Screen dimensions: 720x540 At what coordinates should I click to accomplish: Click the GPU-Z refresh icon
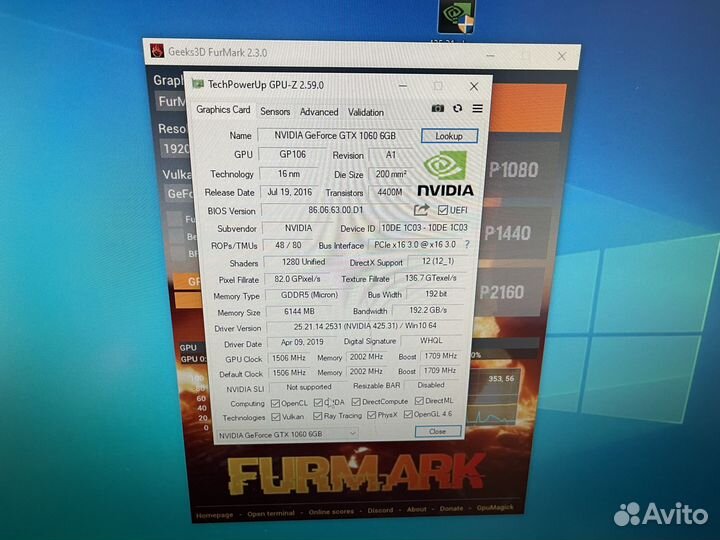click(x=458, y=108)
